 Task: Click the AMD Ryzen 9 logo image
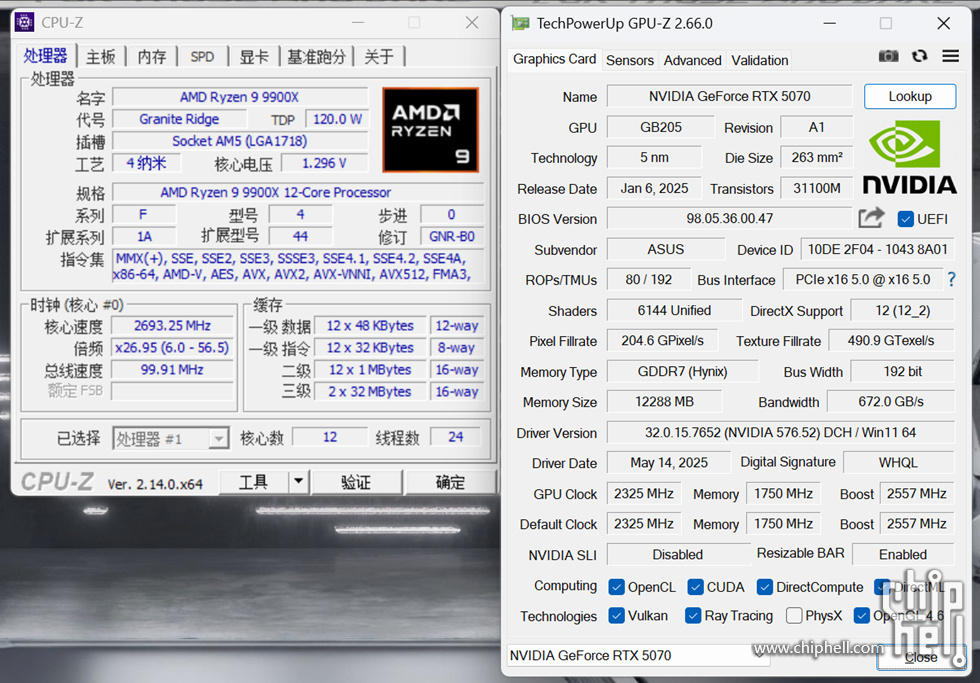431,130
